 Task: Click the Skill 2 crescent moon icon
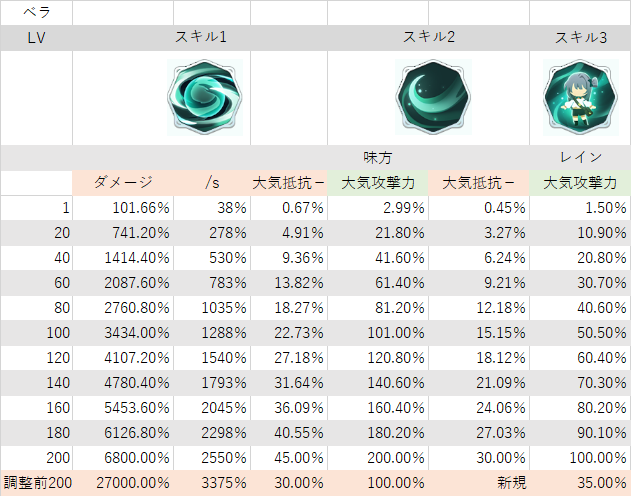[433, 97]
